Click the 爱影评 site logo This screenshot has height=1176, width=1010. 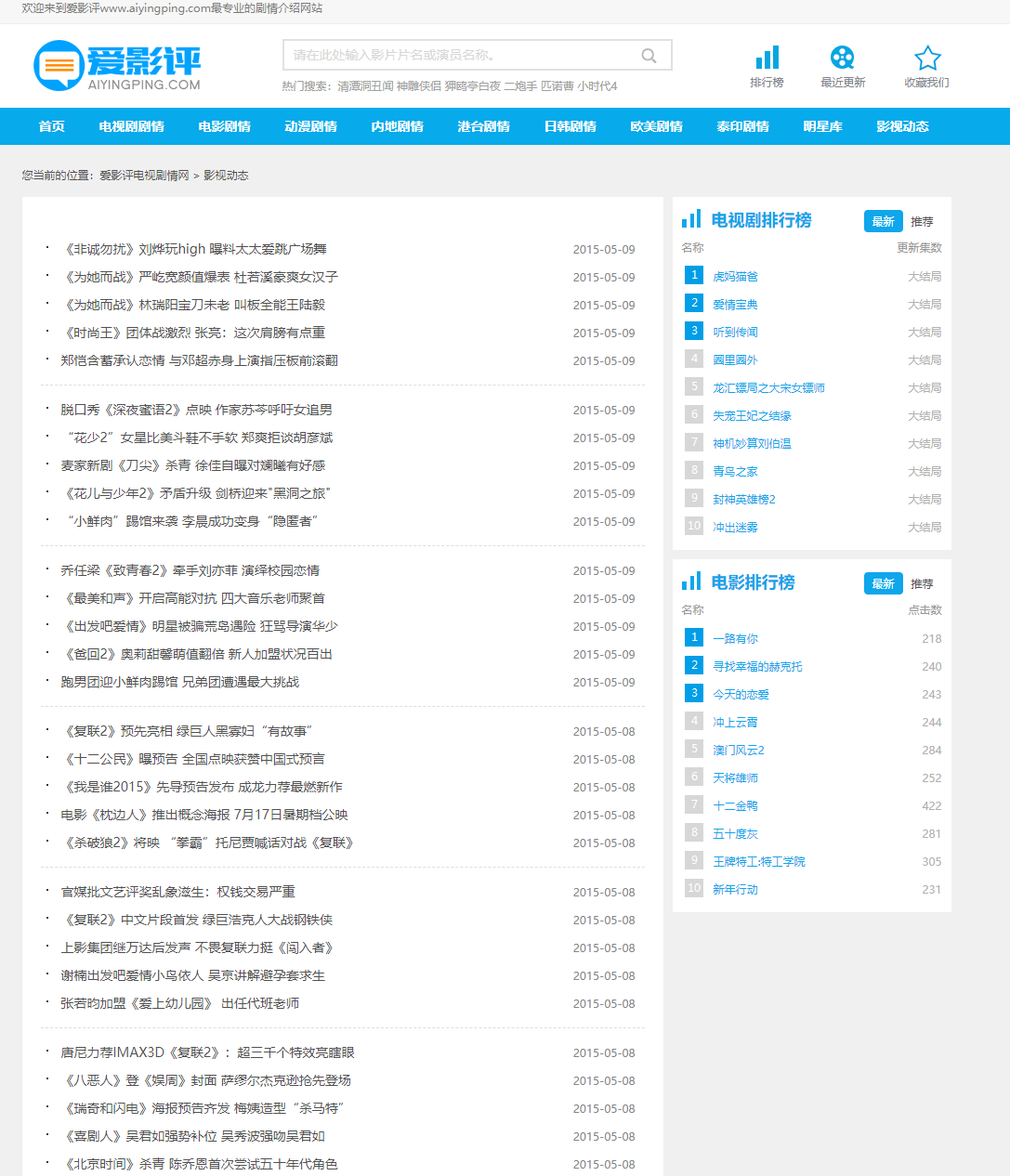[117, 66]
